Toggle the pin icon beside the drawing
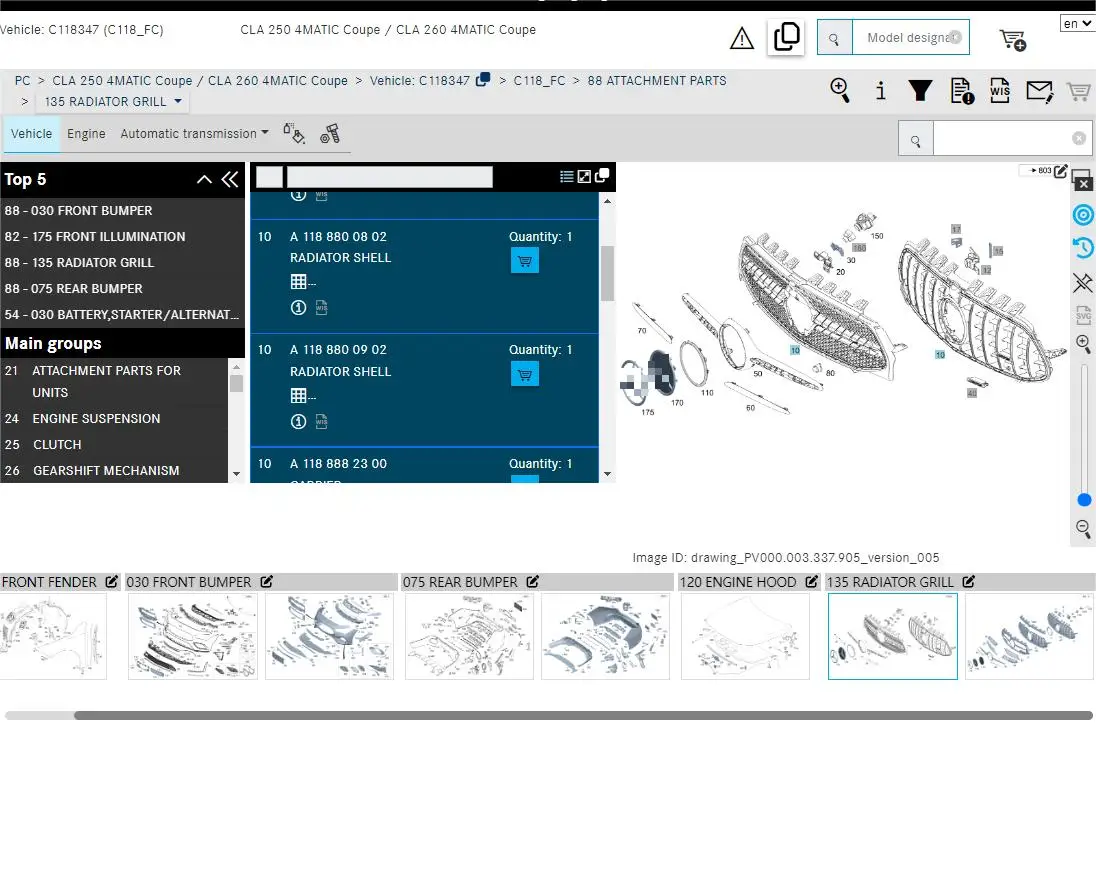 click(1083, 282)
